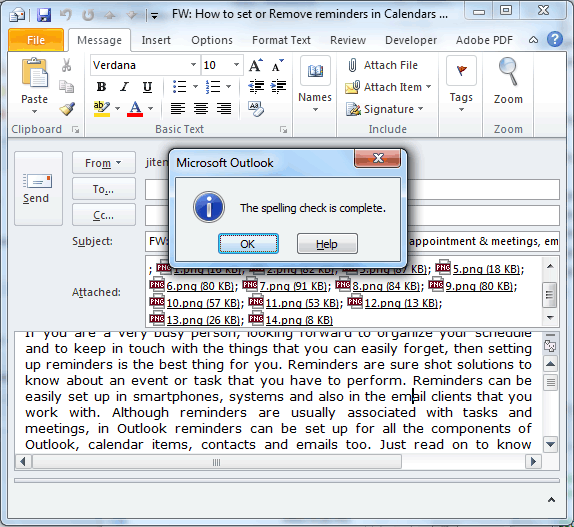The width and height of the screenshot is (574, 527).
Task: Toggle Bold formatting
Action: pyautogui.click(x=101, y=87)
